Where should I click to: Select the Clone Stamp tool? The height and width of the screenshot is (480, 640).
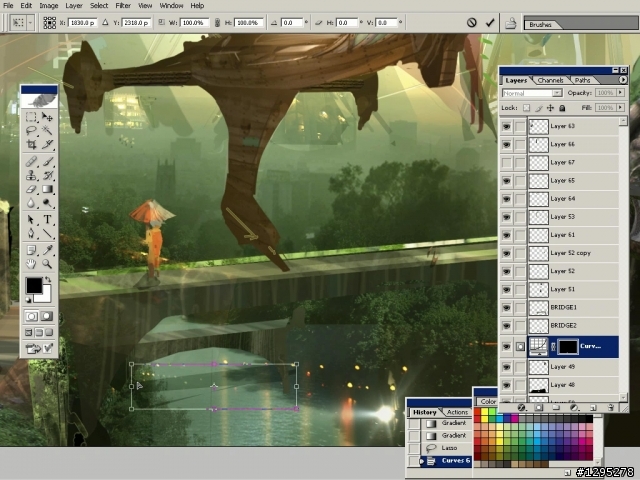click(x=31, y=176)
